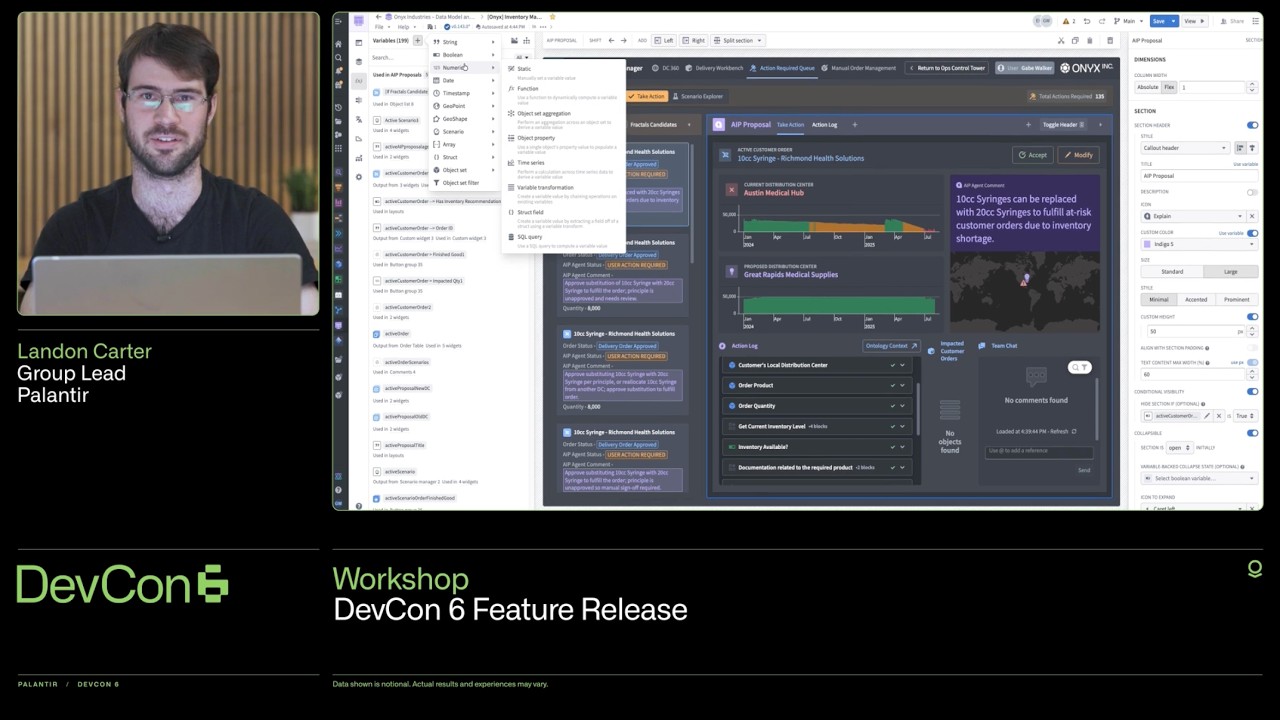Screen dimensions: 1280x720
Task: Open the search icon in the left sidebar
Action: click(340, 59)
